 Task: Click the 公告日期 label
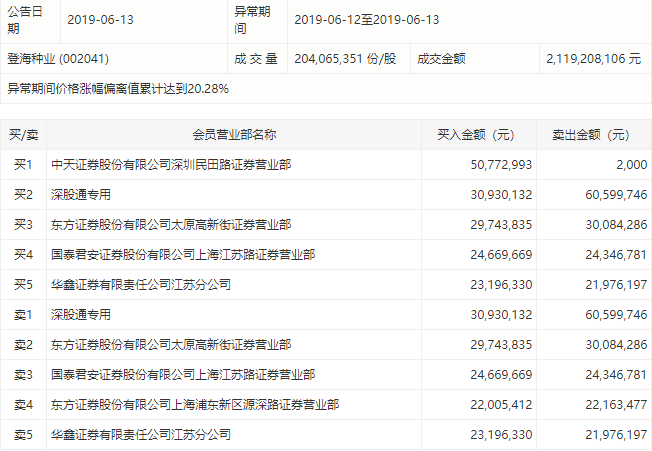coord(25,20)
